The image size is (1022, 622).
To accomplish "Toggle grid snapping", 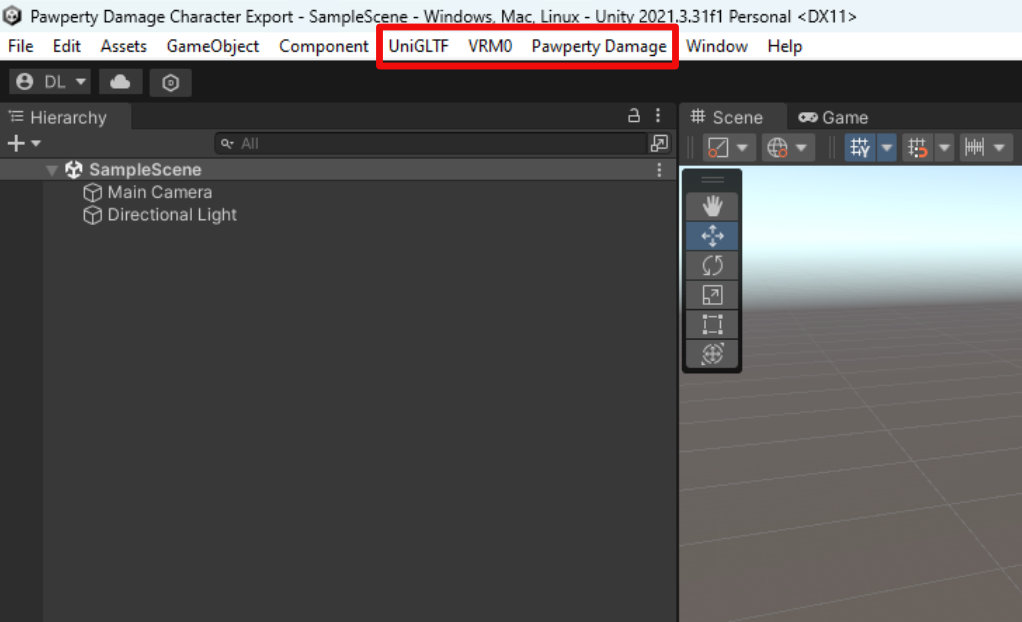I will (917, 147).
